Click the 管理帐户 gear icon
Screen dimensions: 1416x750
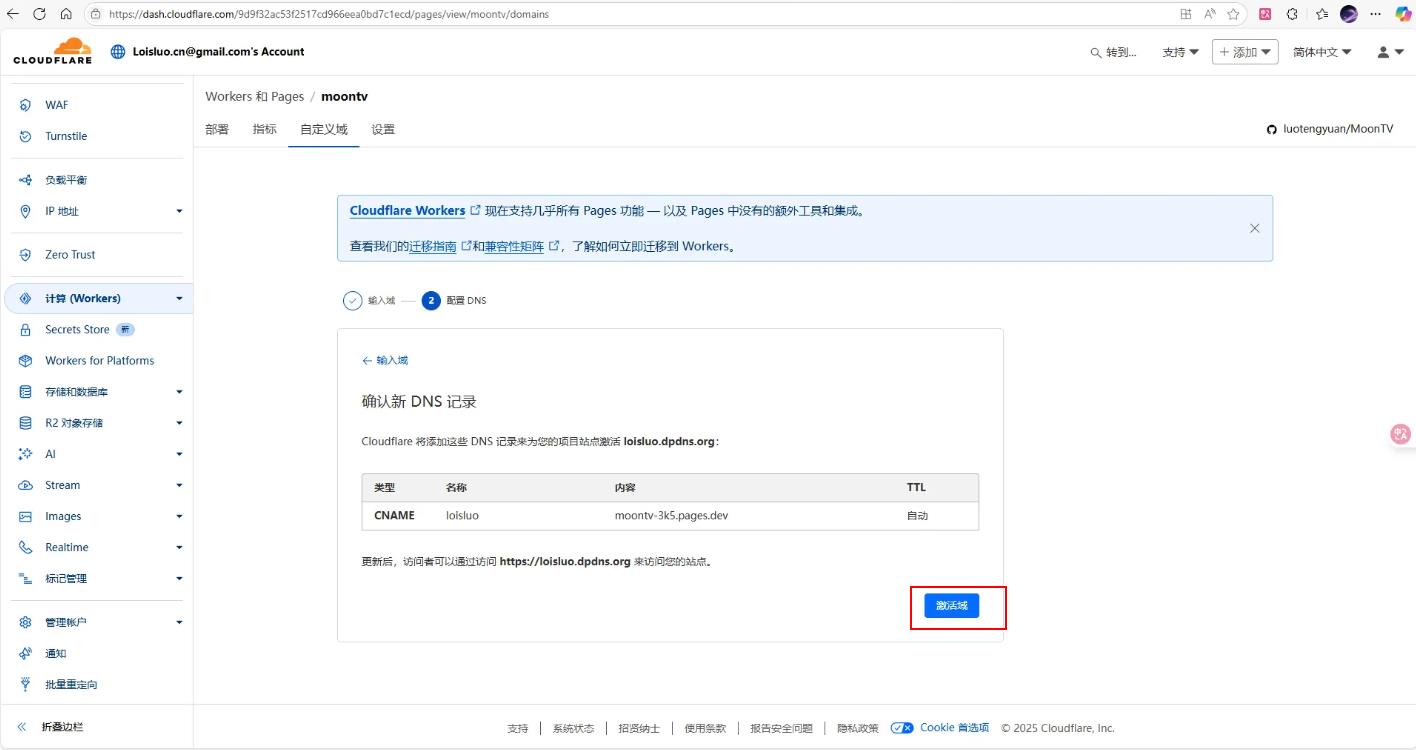(25, 622)
